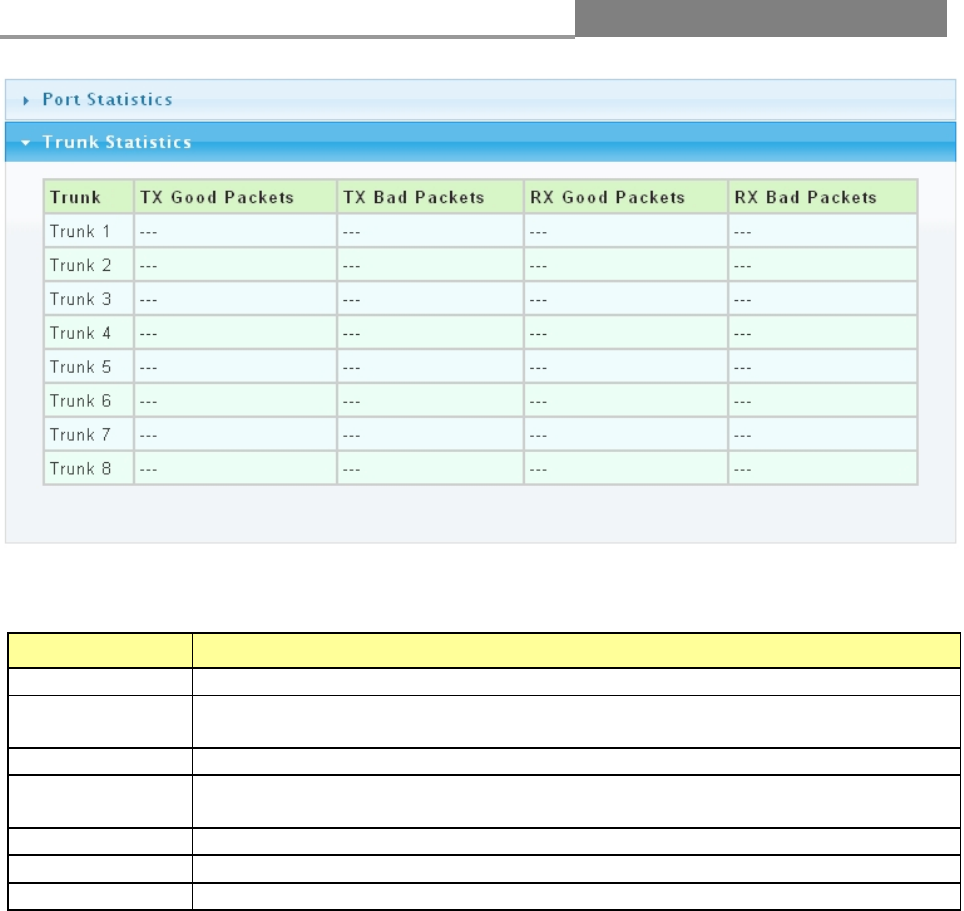Viewport: 964px width, 911px height.
Task: Click the Trunk 2 row label
Action: tap(80, 265)
